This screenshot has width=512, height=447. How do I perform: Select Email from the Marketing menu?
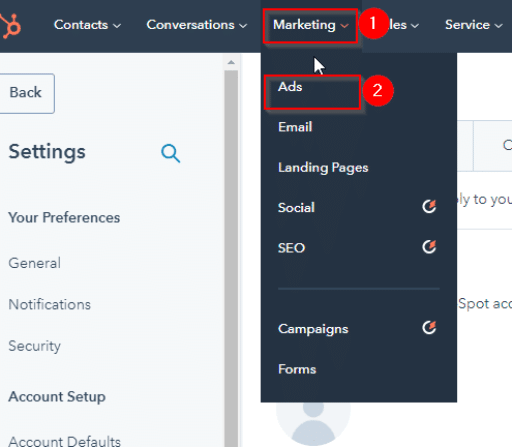[295, 127]
